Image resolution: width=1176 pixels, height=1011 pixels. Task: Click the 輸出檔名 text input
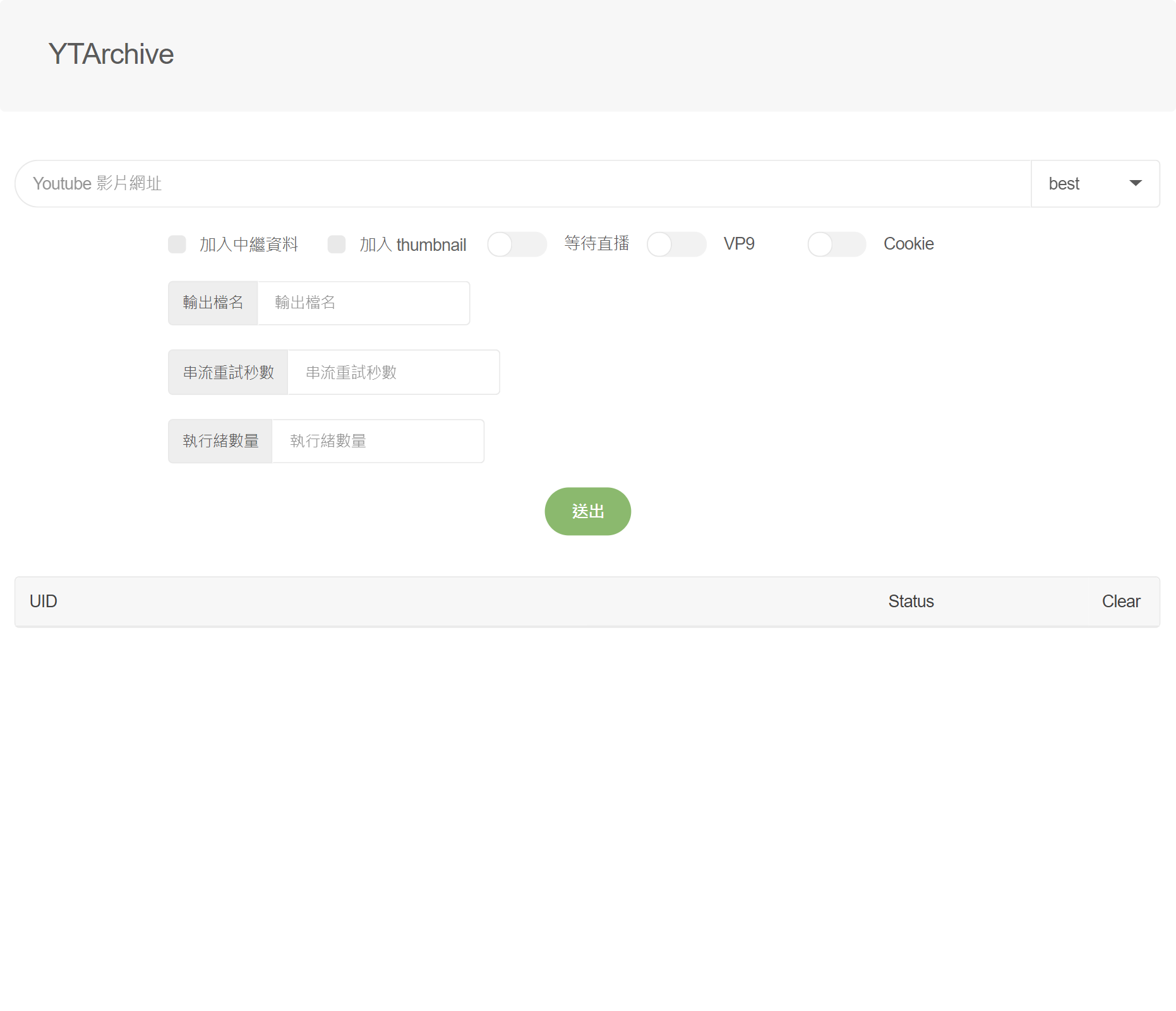tap(363, 303)
